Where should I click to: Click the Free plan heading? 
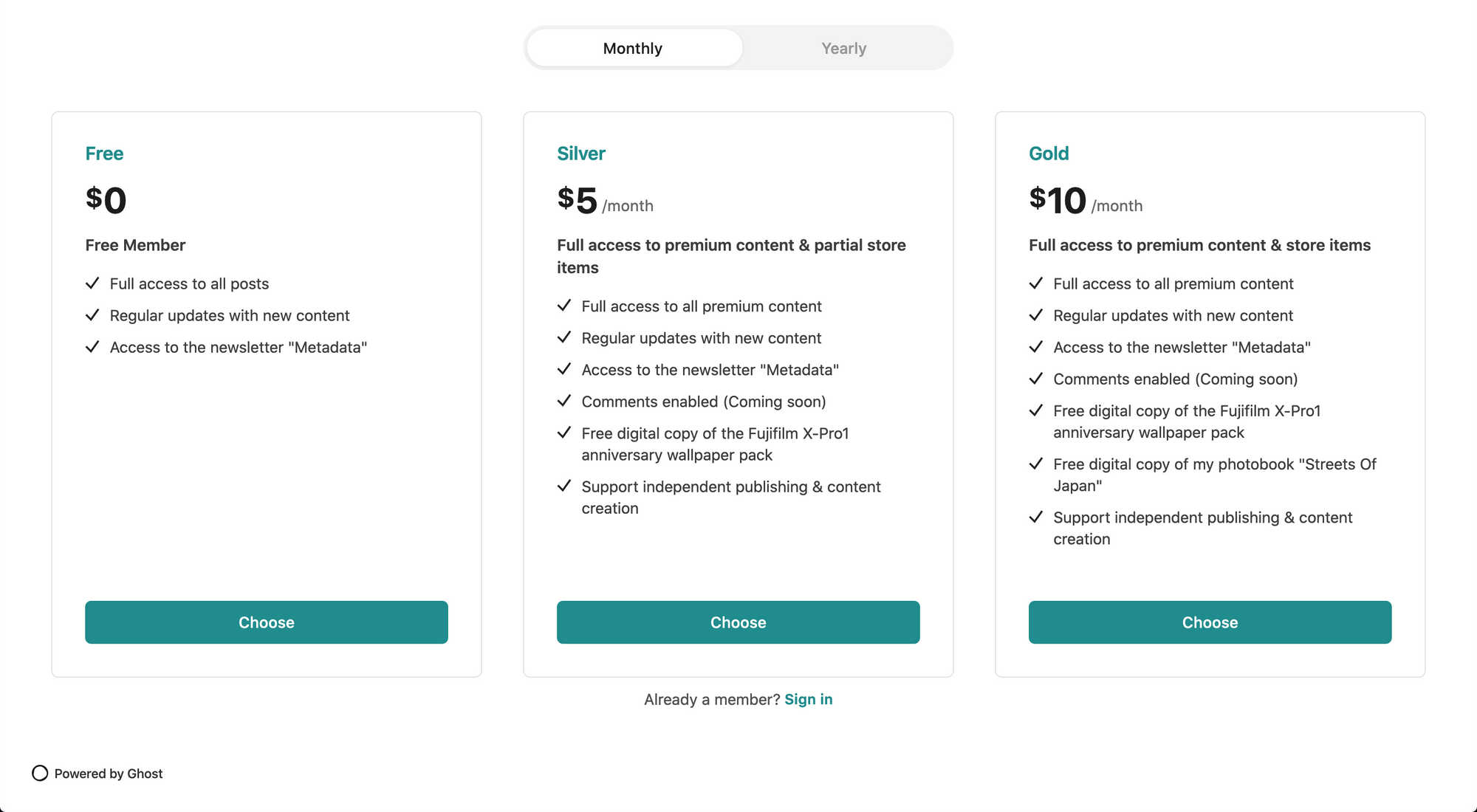[x=104, y=154]
